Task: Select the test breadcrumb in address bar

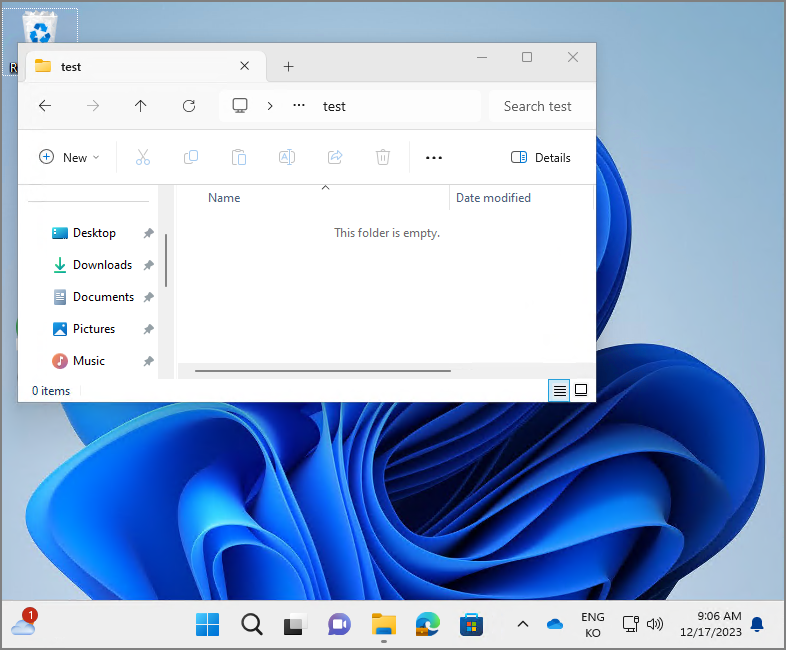Action: point(334,106)
